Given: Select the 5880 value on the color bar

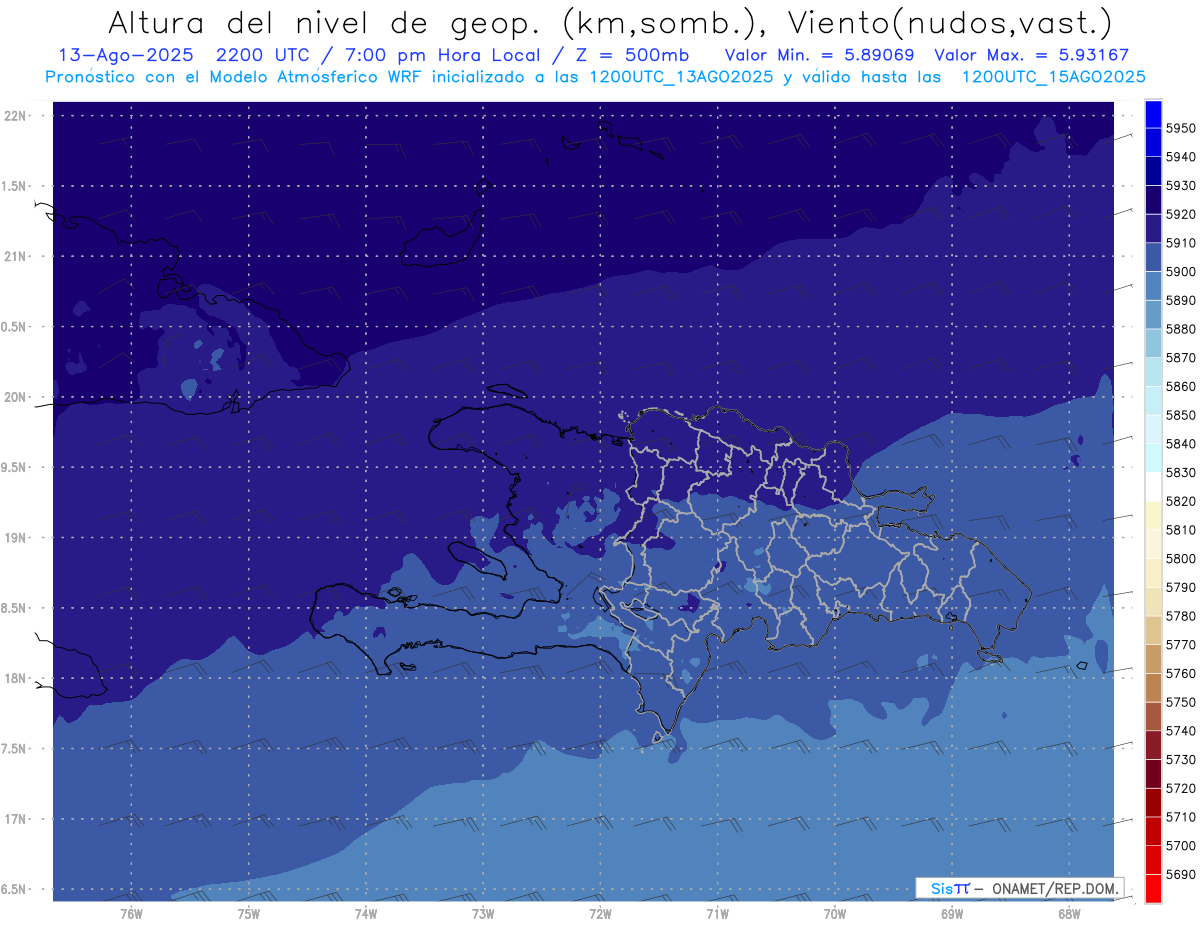Looking at the screenshot, I should 1181,329.
